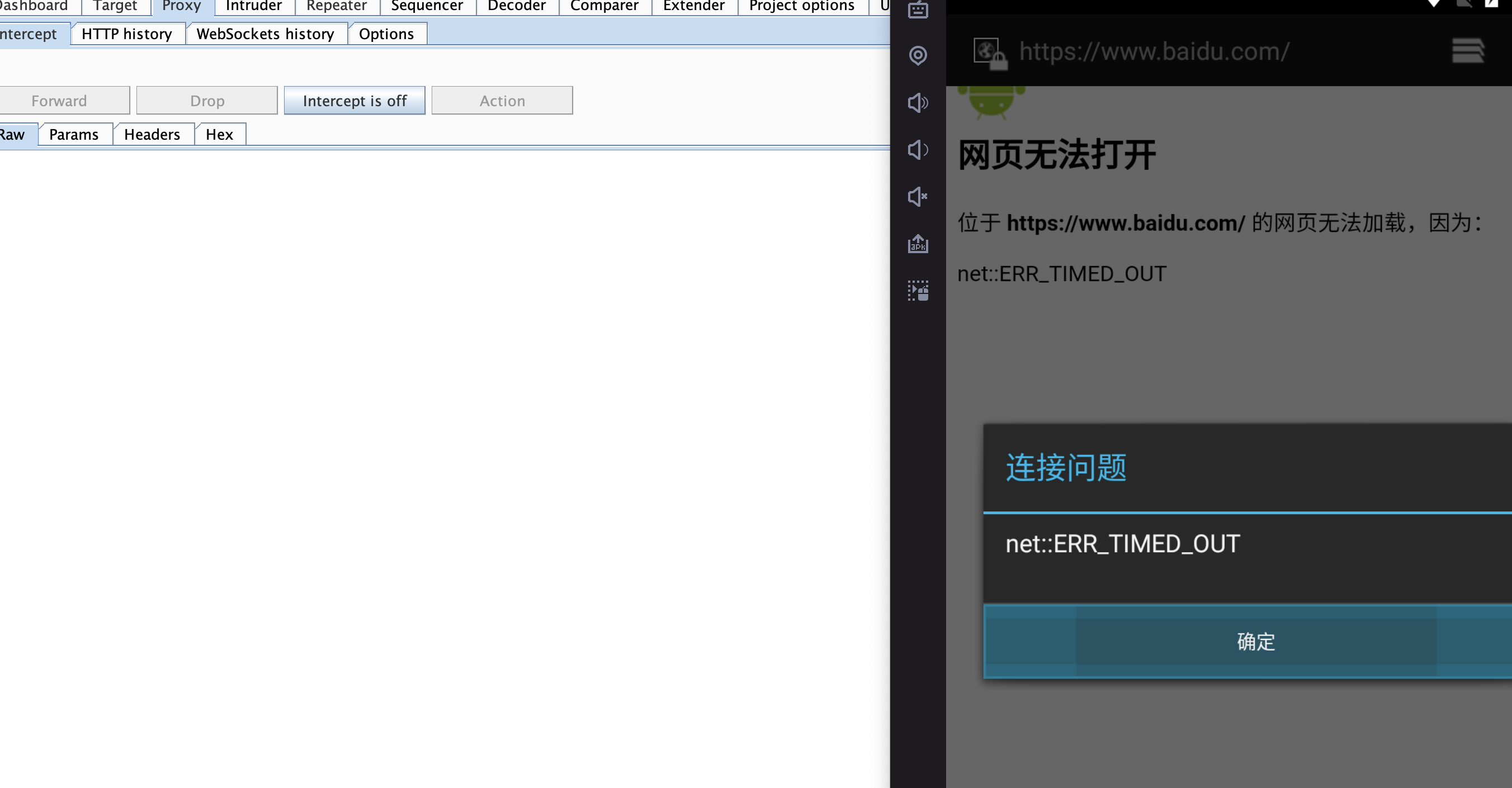This screenshot has width=1512, height=788.
Task: Click the baidu.com URL address field
Action: click(x=1154, y=51)
